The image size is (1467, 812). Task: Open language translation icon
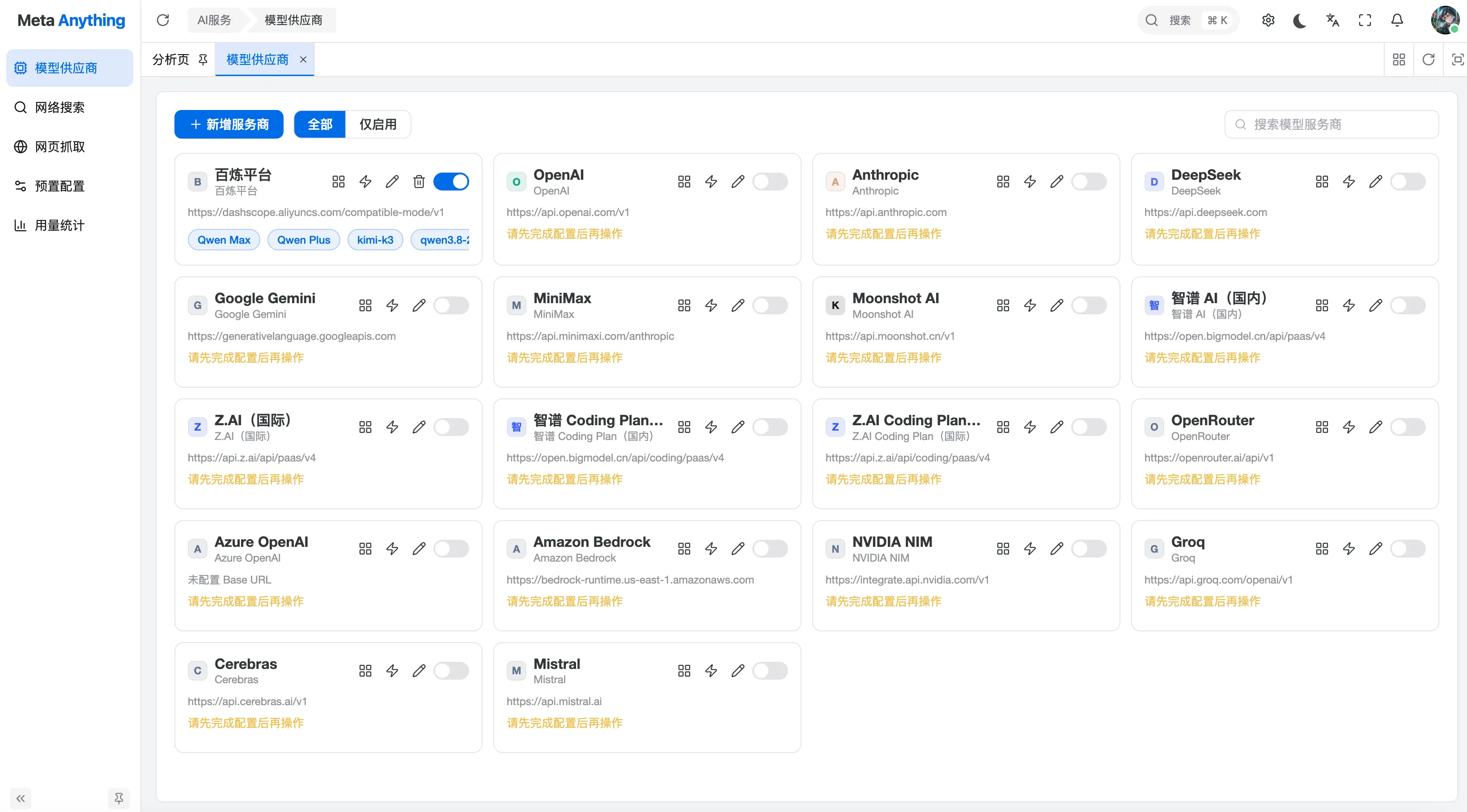tap(1332, 20)
